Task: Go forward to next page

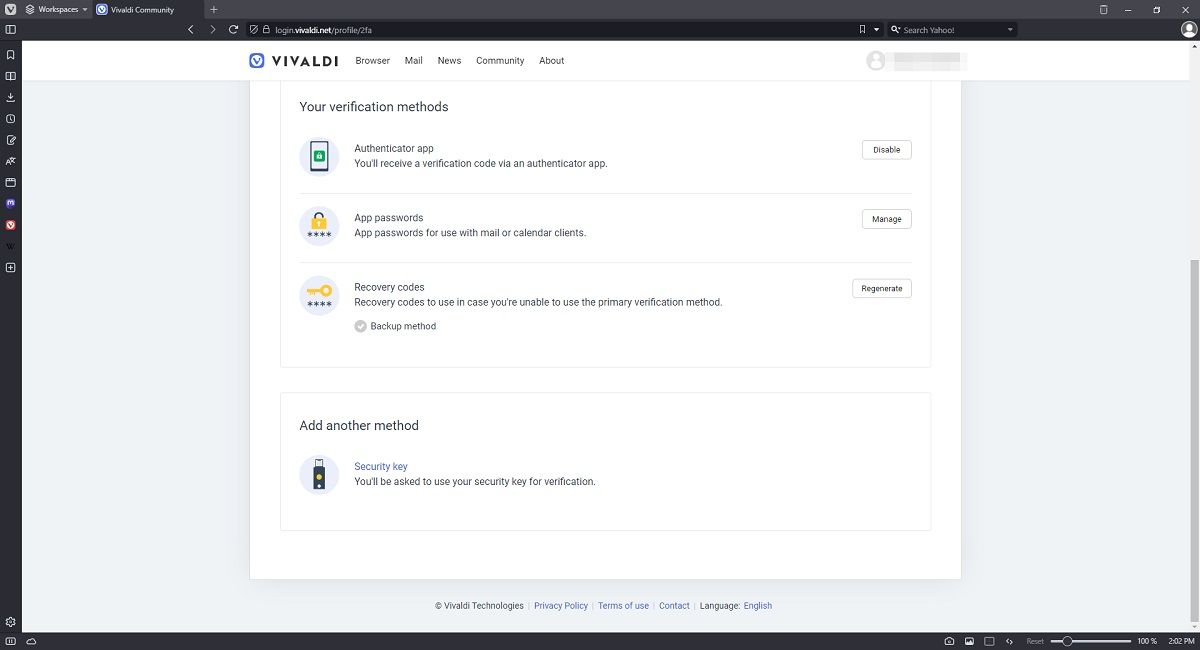Action: coord(212,30)
